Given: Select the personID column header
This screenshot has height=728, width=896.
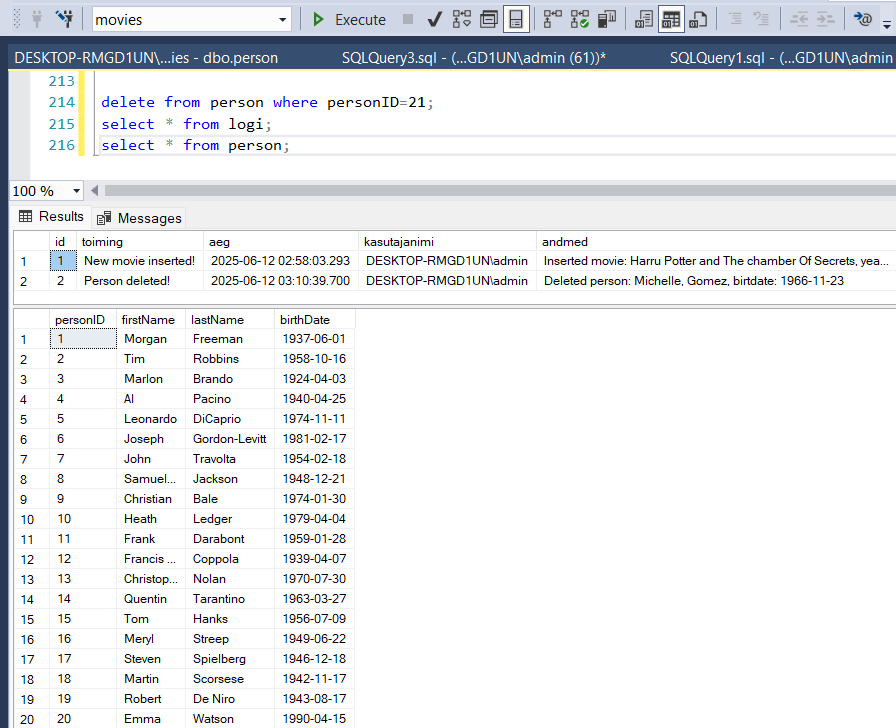Looking at the screenshot, I should pos(83,319).
